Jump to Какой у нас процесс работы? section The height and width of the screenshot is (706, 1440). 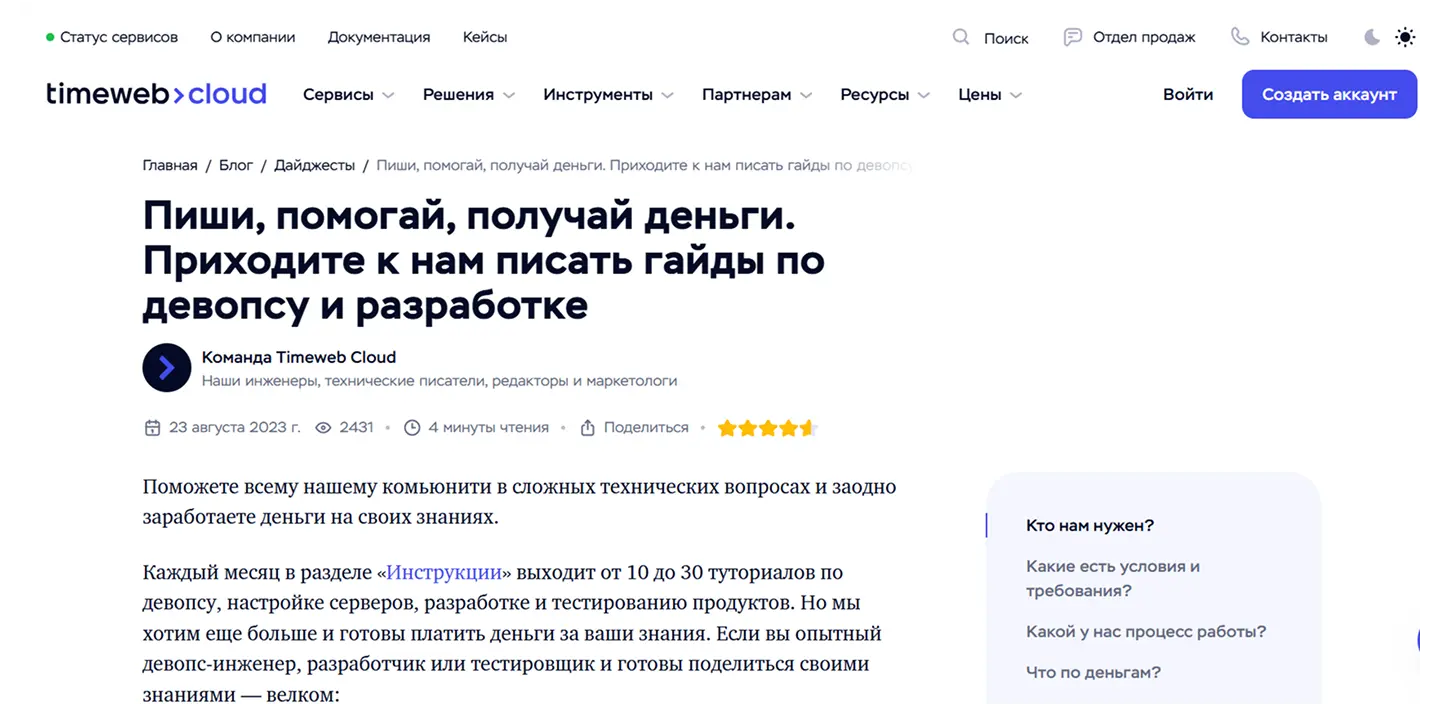1146,632
